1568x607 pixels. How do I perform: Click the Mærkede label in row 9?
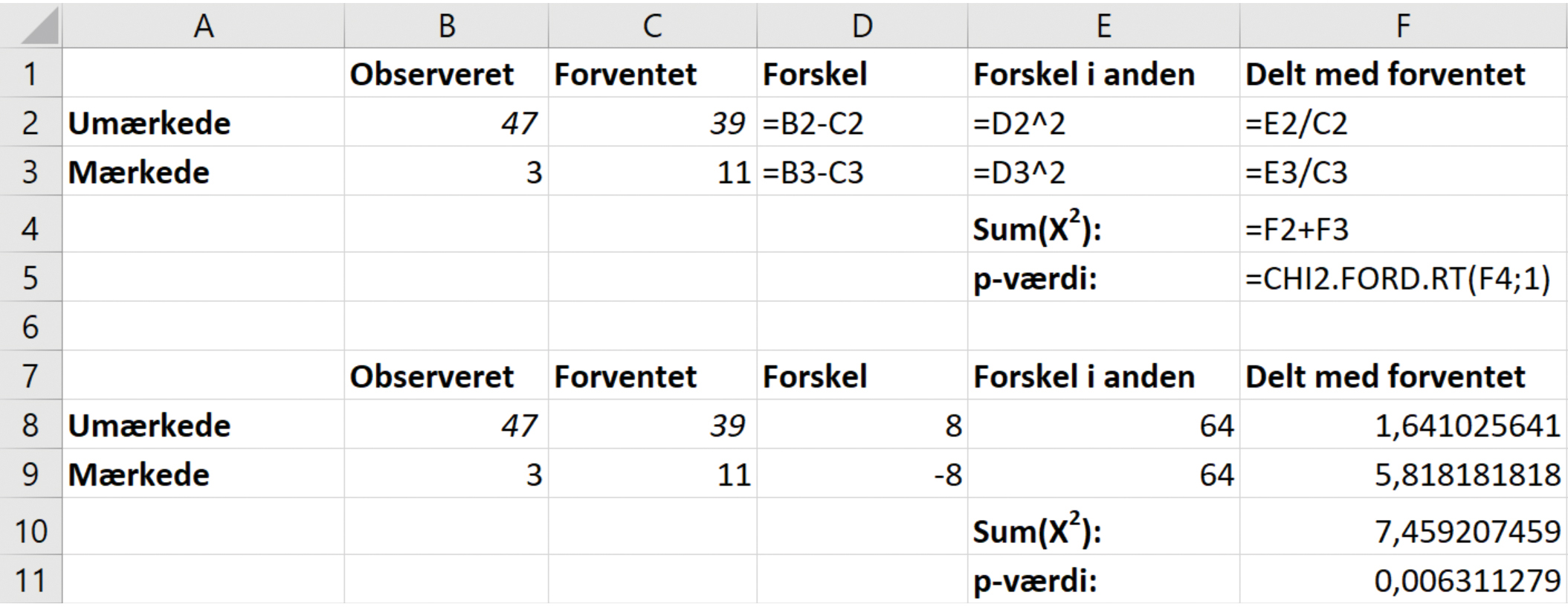click(139, 475)
